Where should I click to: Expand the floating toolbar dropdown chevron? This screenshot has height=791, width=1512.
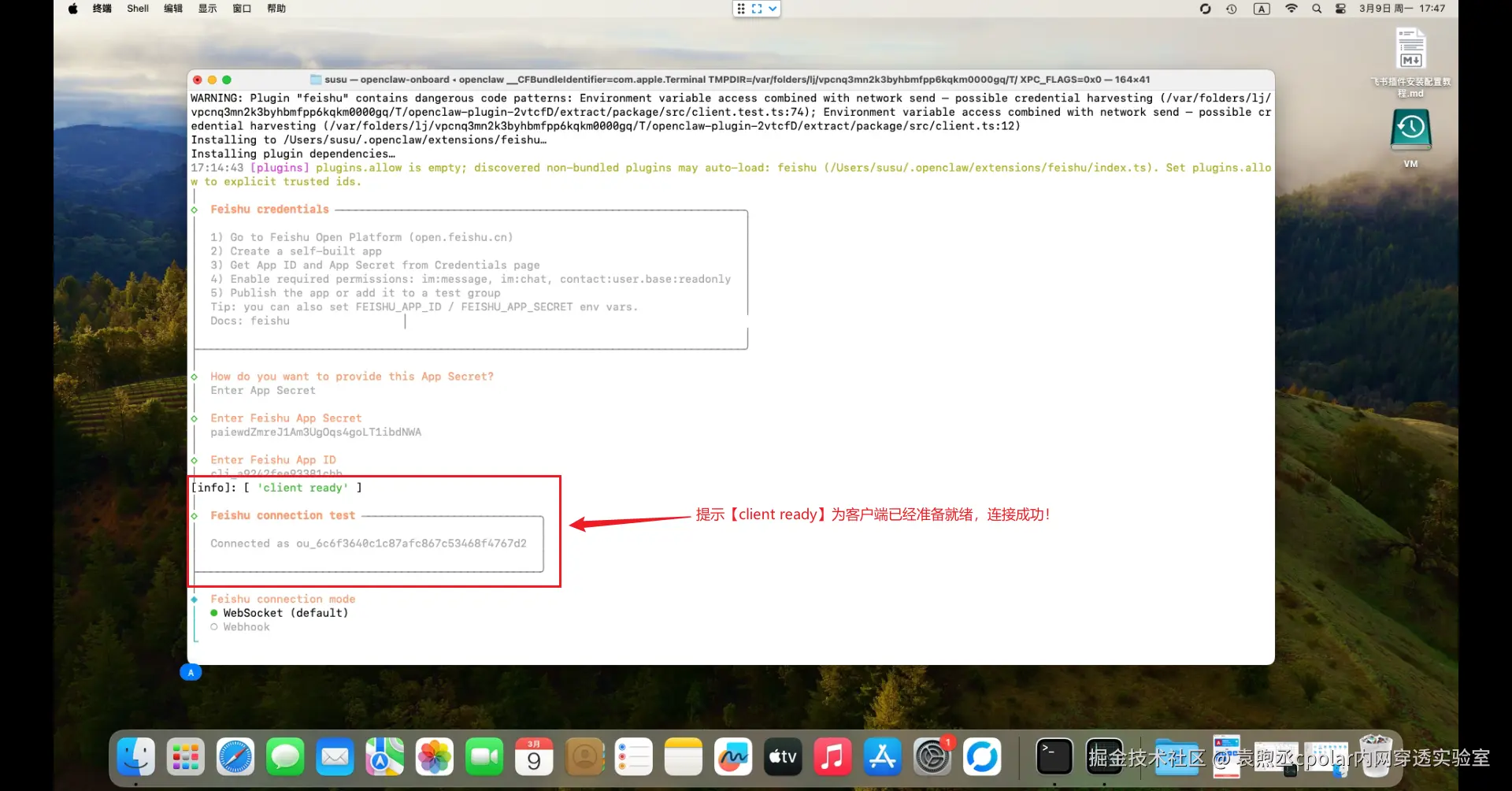773,9
